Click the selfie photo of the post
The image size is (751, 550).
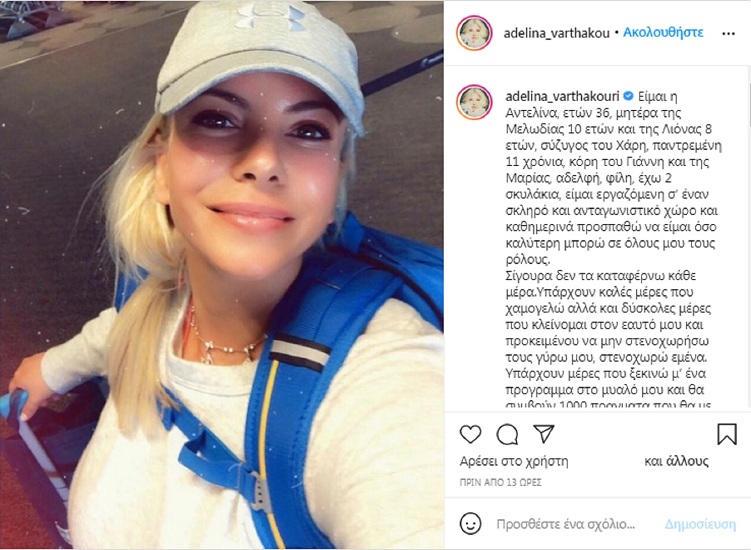click(x=222, y=275)
